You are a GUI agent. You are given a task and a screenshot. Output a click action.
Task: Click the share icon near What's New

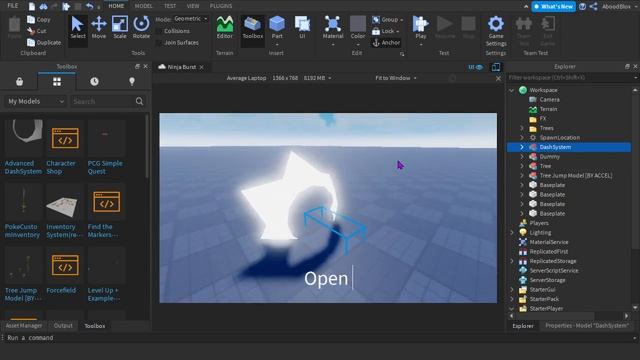(593, 6)
